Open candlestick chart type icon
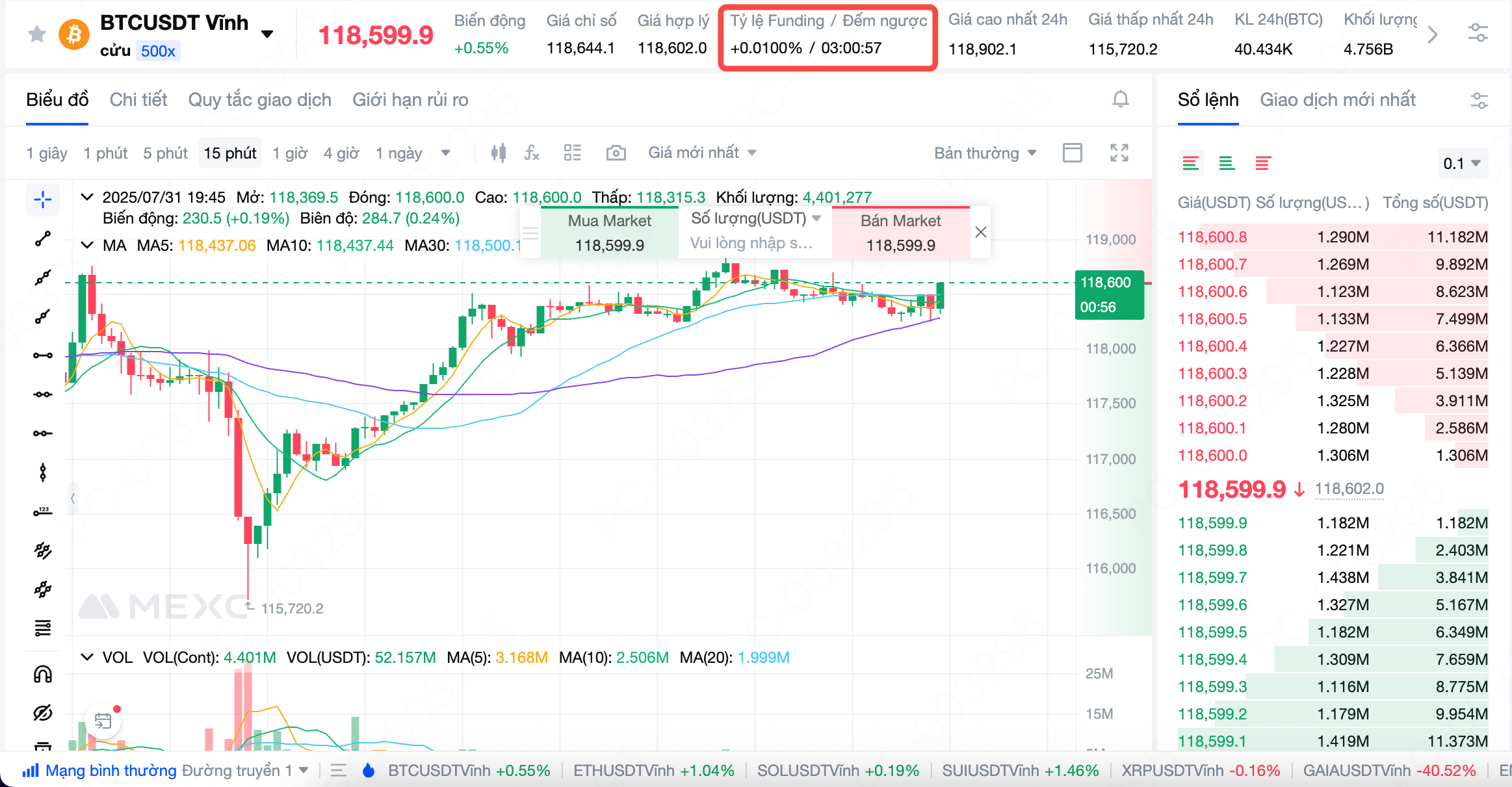The width and height of the screenshot is (1512, 787). [499, 153]
